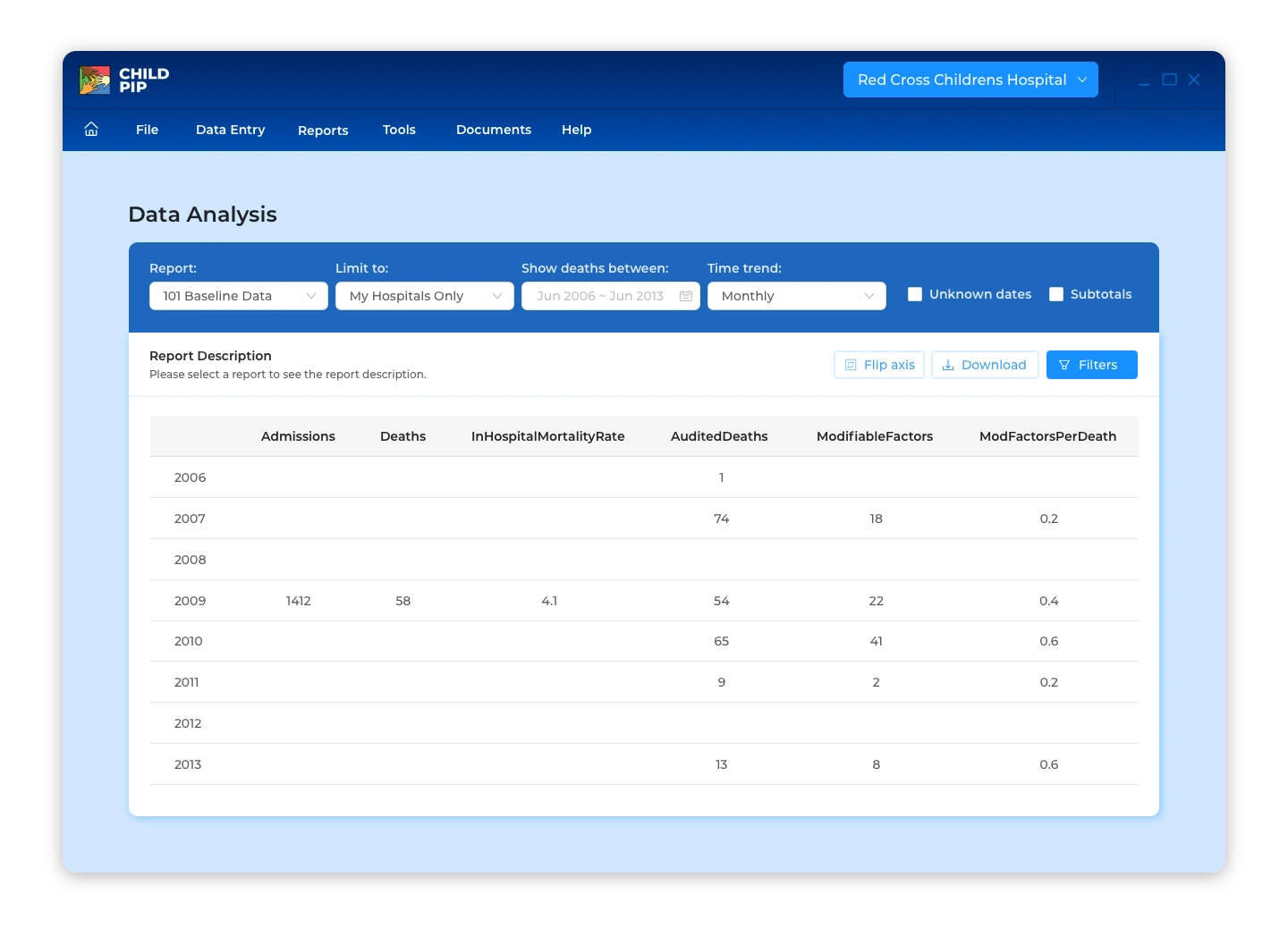This screenshot has height=945, width=1288.
Task: Click the InHospitalMortalityRate column header
Action: (547, 436)
